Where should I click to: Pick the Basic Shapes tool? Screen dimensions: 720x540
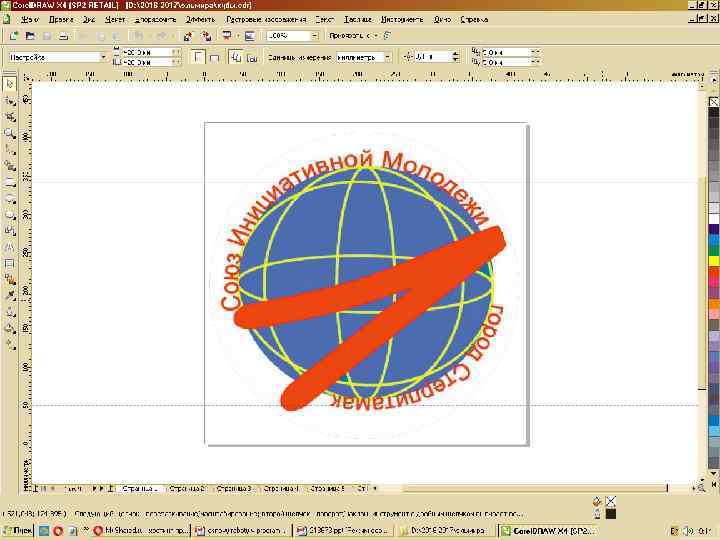10,231
